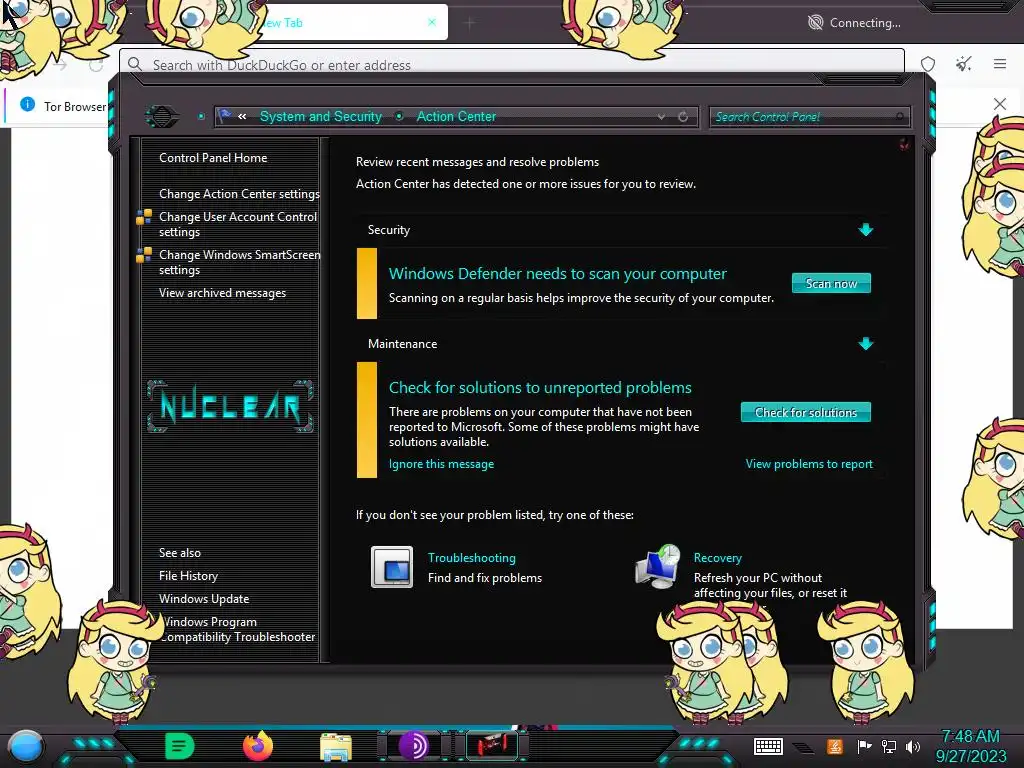Go to System and Security breadcrumb

point(321,116)
